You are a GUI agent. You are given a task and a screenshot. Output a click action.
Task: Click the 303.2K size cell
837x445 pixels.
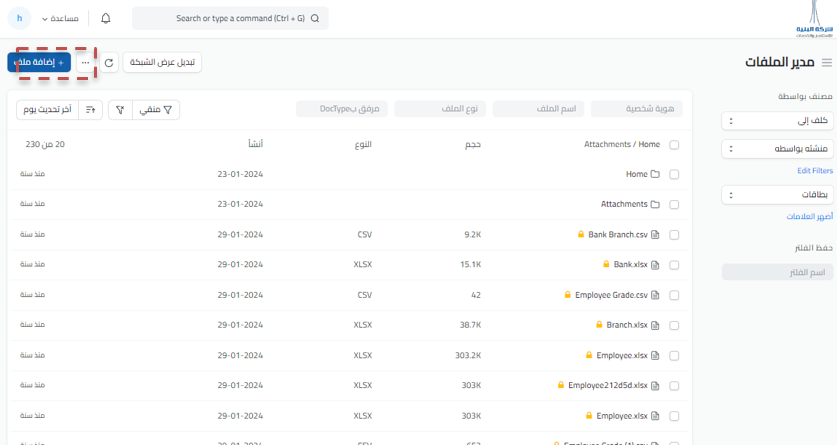(468, 355)
